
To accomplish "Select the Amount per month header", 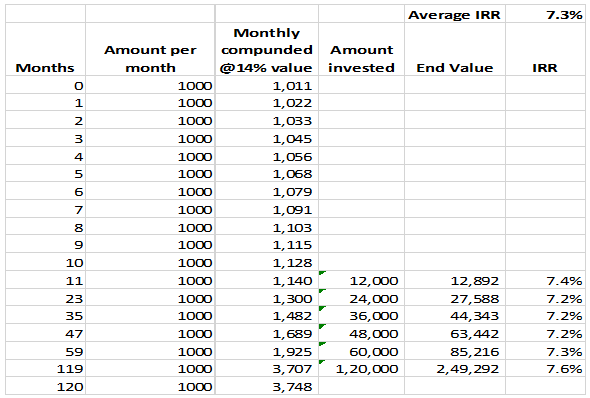I will pyautogui.click(x=150, y=49).
